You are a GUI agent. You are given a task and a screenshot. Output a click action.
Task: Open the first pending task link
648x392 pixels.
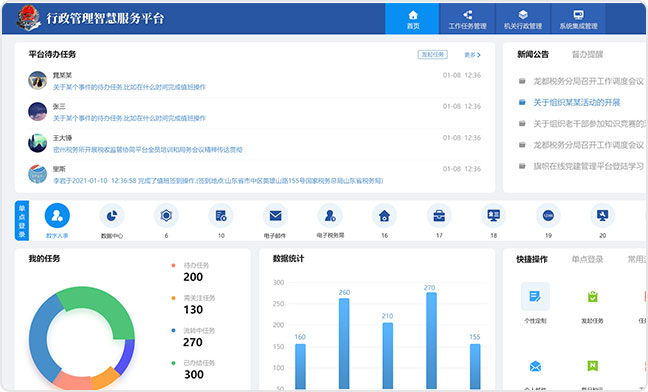tap(129, 87)
